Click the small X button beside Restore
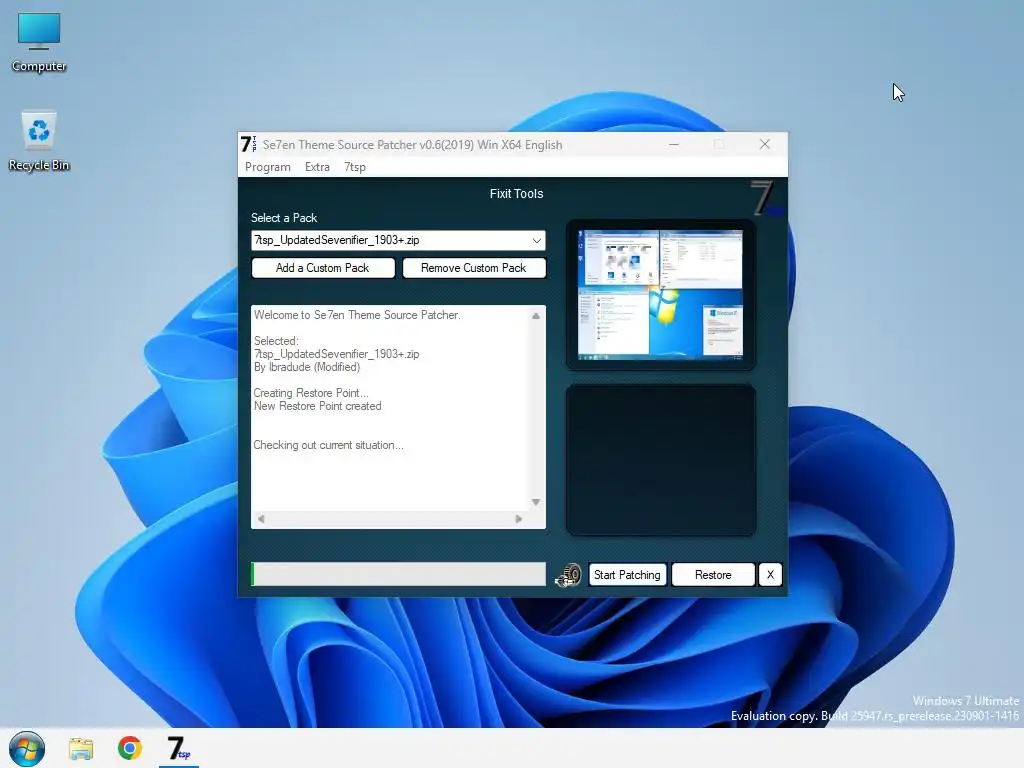The width and height of the screenshot is (1024, 768). [770, 575]
